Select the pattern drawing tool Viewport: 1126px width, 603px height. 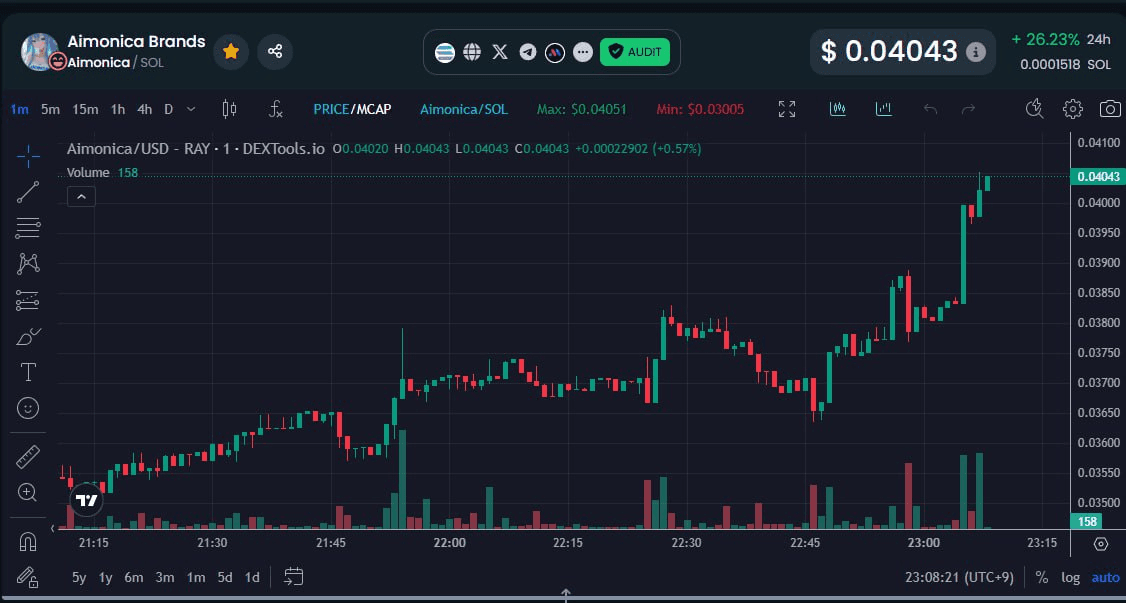pyautogui.click(x=28, y=263)
